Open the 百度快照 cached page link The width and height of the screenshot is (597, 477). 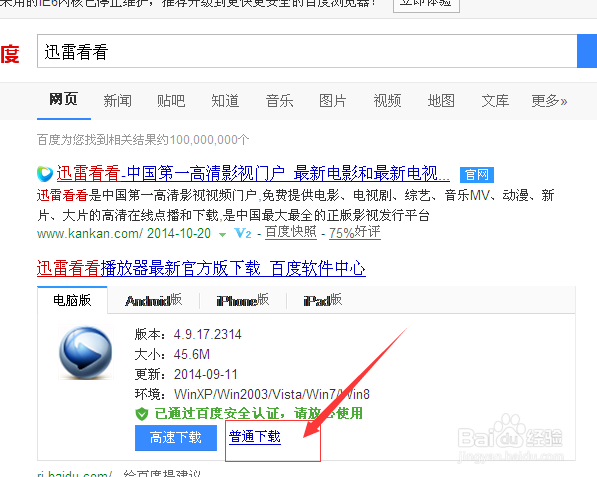291,232
